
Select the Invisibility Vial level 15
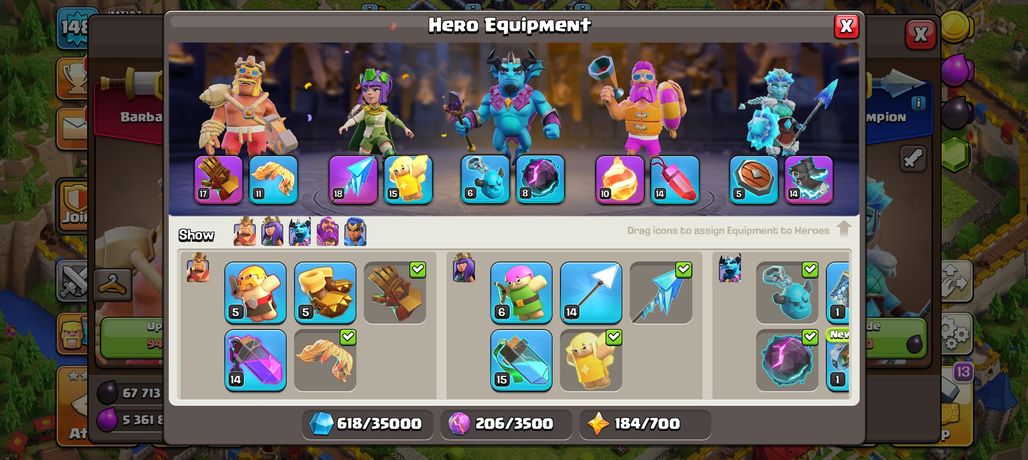(521, 360)
